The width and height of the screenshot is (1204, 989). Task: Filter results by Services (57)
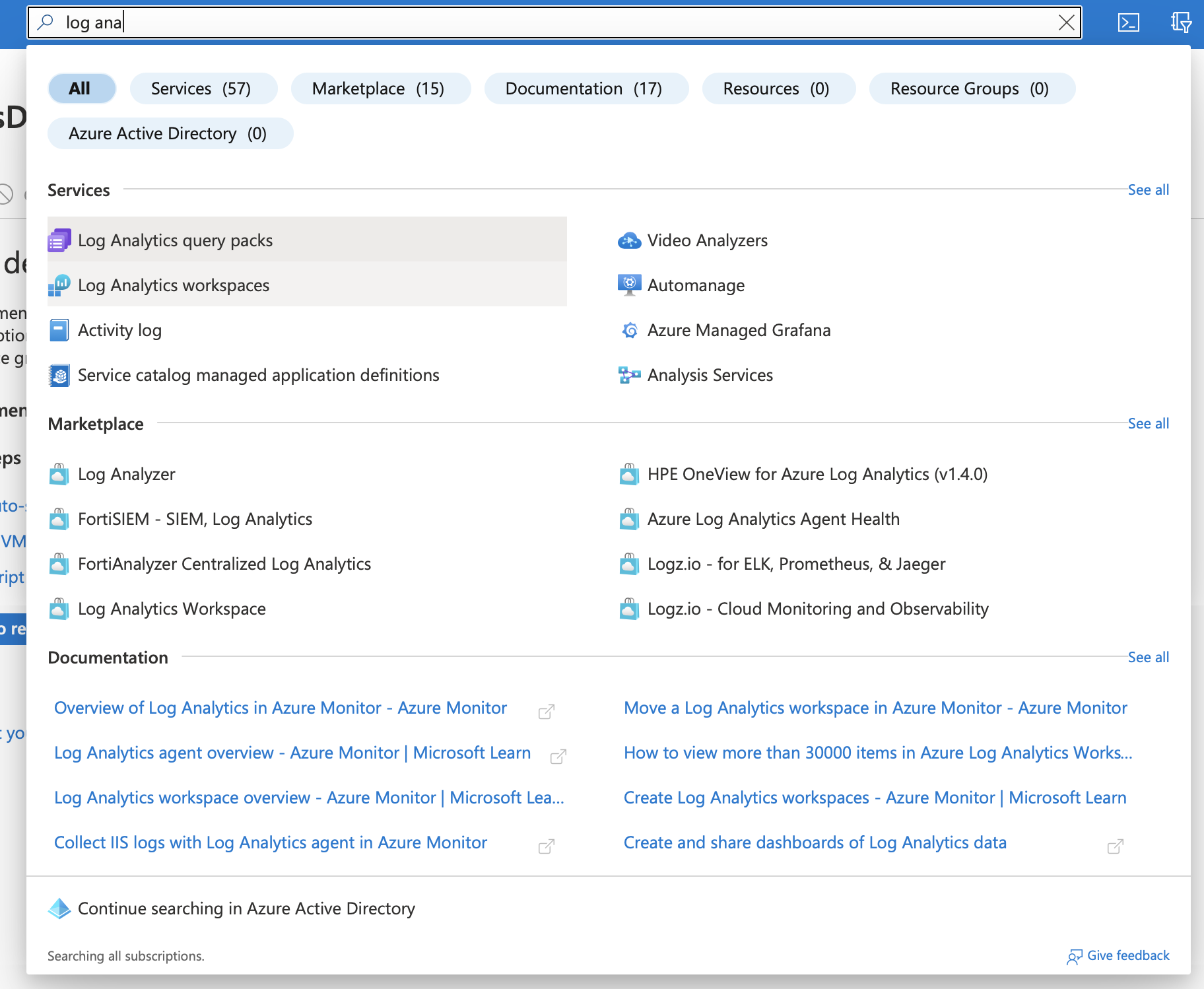[203, 88]
